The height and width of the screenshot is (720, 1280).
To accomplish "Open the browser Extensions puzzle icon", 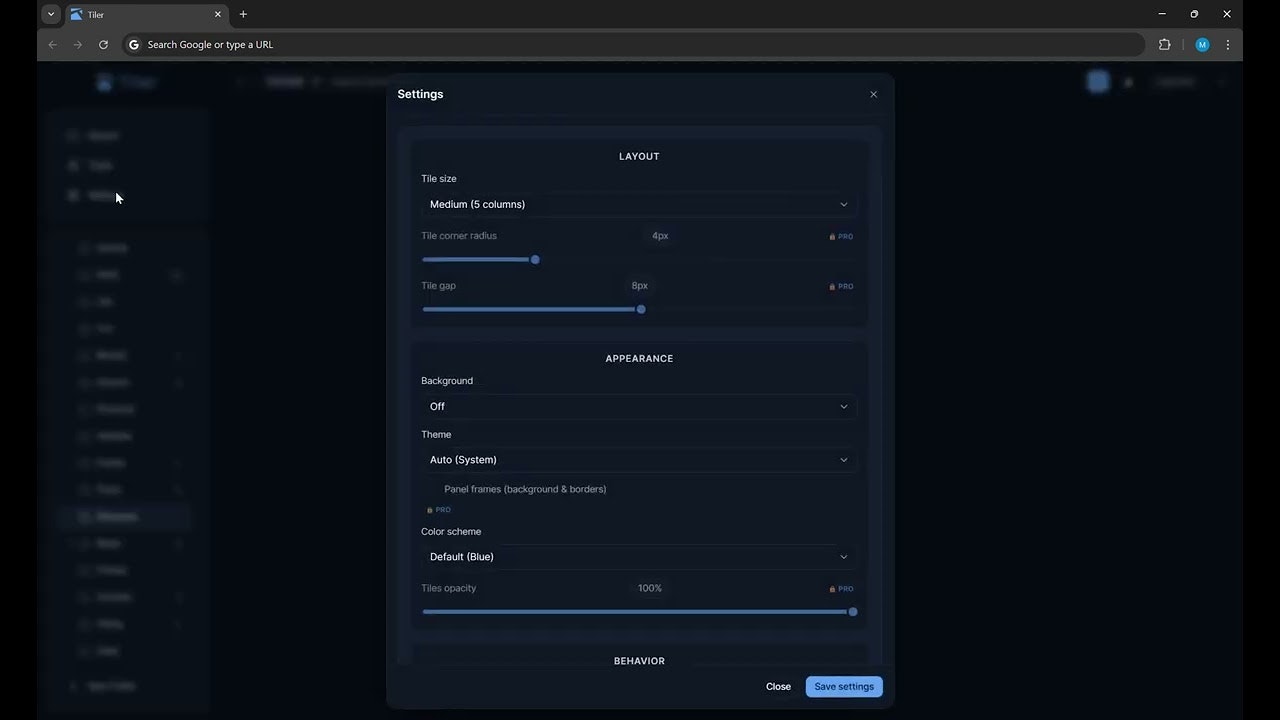I will pyautogui.click(x=1164, y=44).
